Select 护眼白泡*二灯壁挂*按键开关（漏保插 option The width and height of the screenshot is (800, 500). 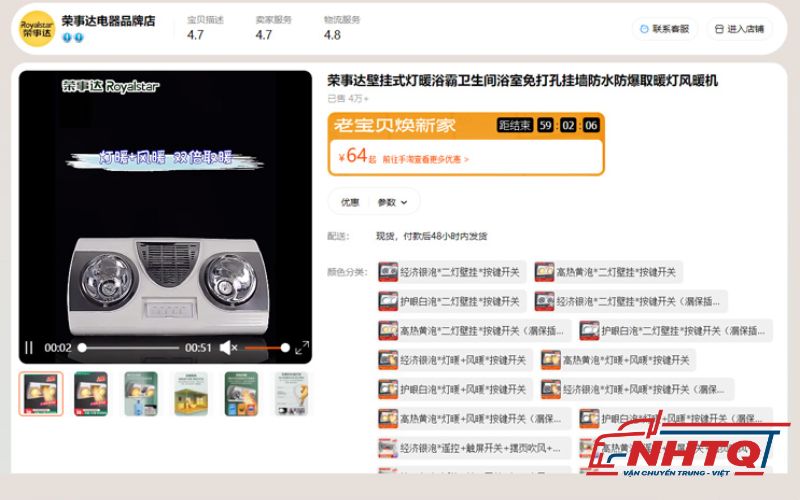pos(676,331)
